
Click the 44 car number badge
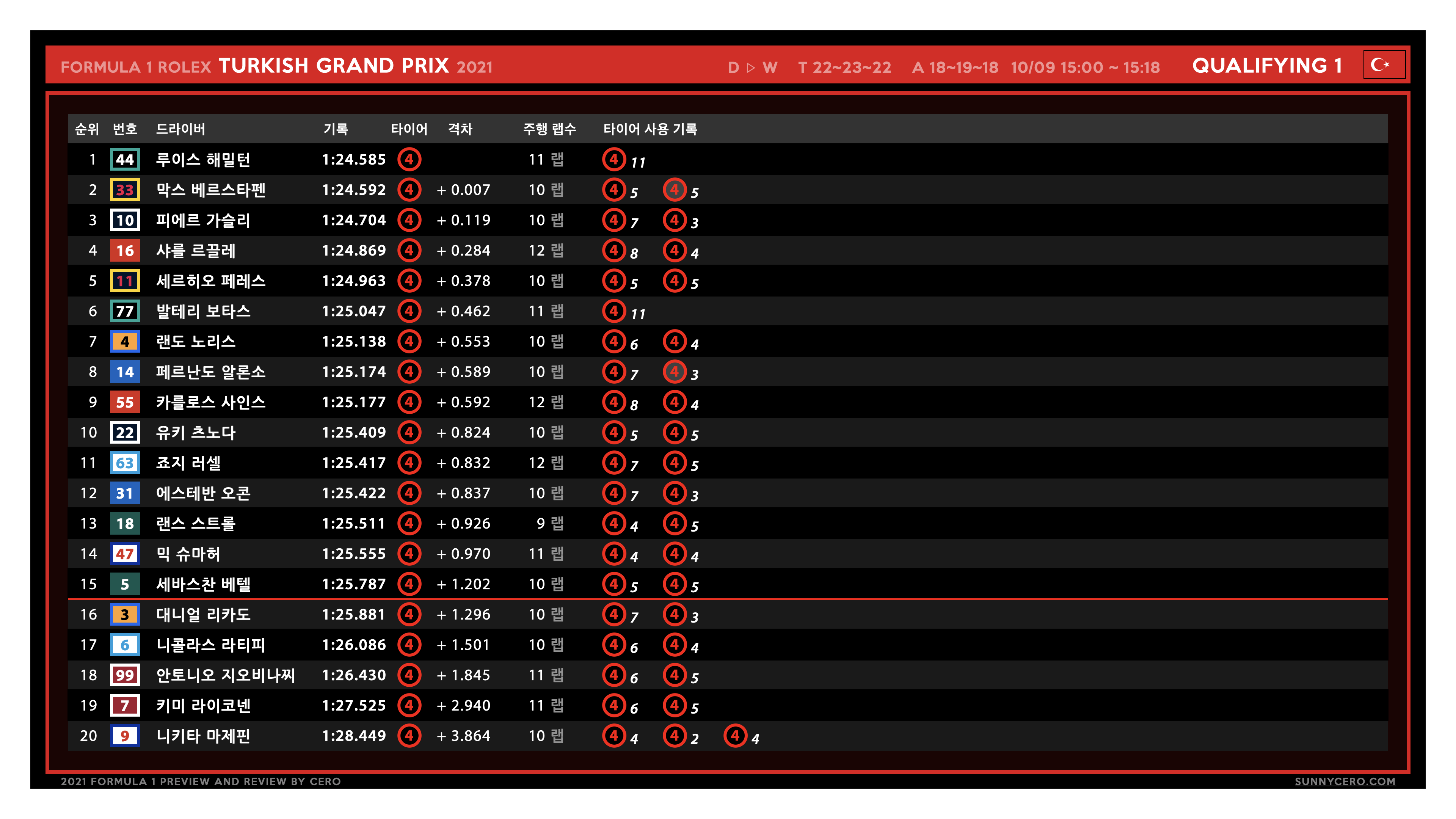click(x=125, y=159)
